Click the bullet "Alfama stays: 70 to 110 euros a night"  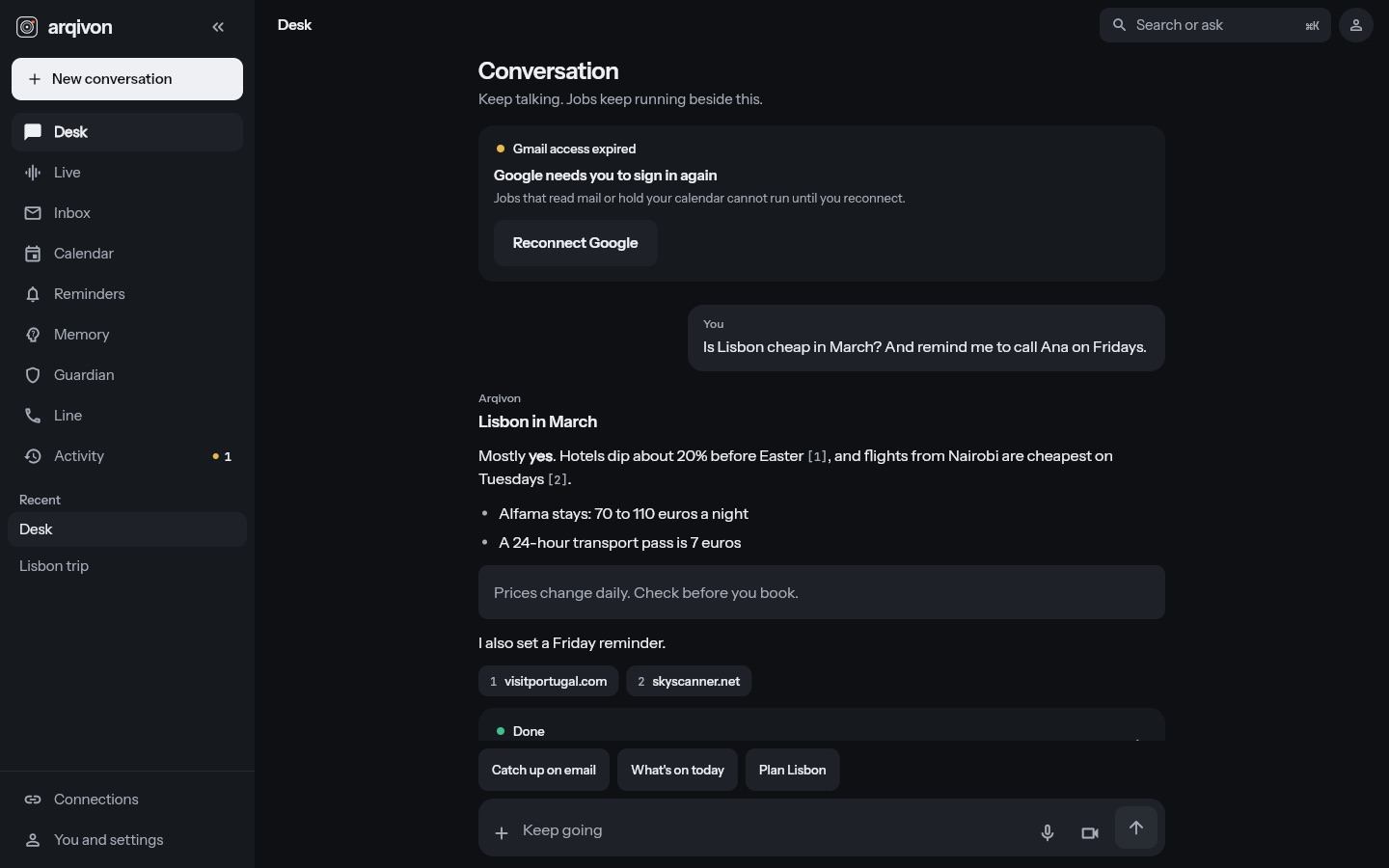click(624, 514)
